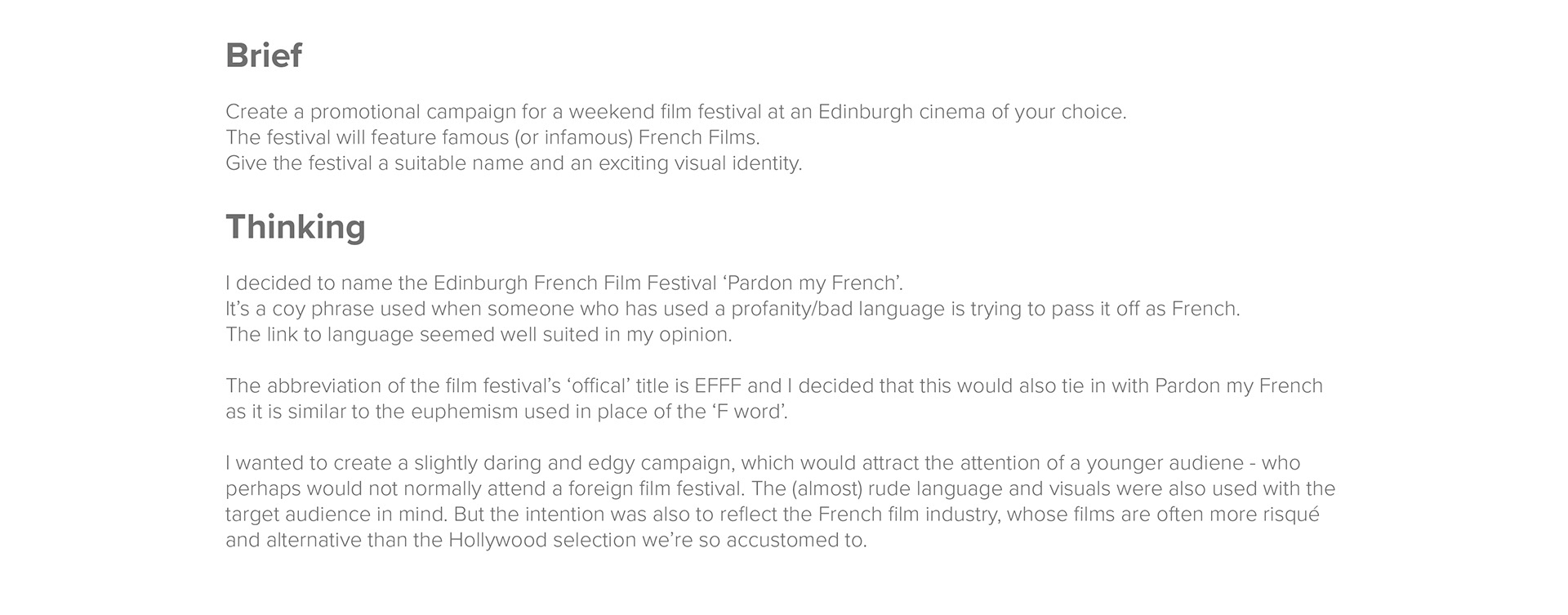This screenshot has width=1568, height=615.
Task: Click the phrase 'Pardon my French' in quotes
Action: tap(812, 283)
